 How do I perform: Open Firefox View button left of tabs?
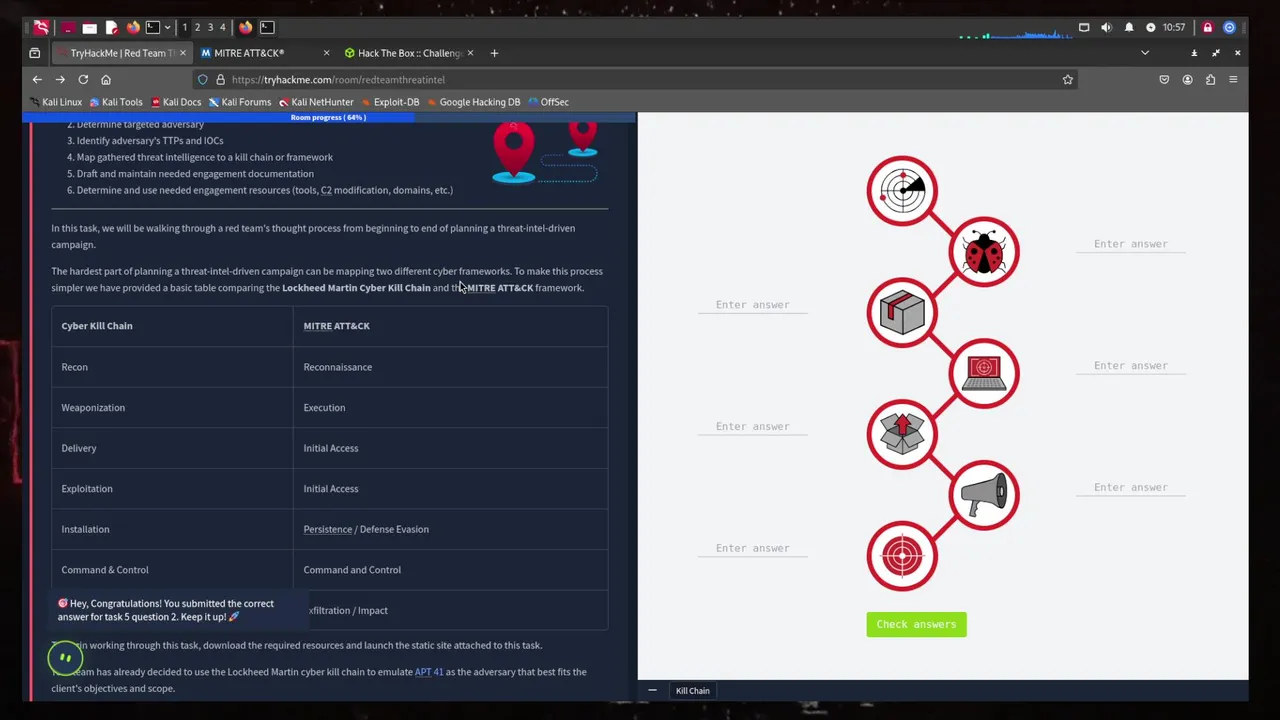point(35,53)
